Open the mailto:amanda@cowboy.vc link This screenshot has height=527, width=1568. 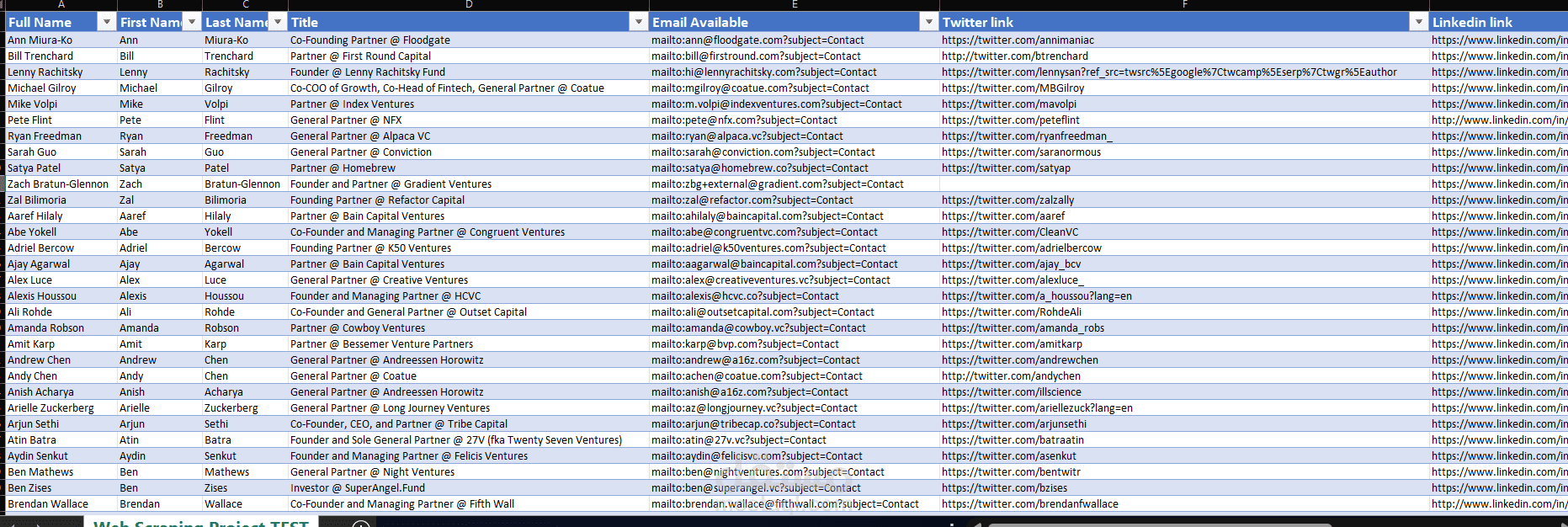click(758, 327)
